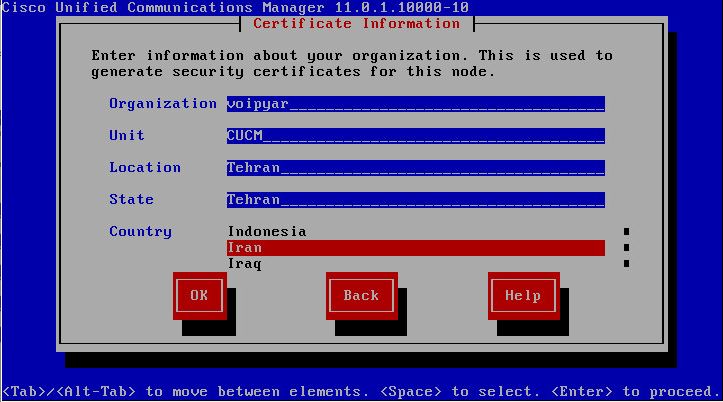Click the Unit label
Image resolution: width=723 pixels, height=402 pixels.
point(127,136)
